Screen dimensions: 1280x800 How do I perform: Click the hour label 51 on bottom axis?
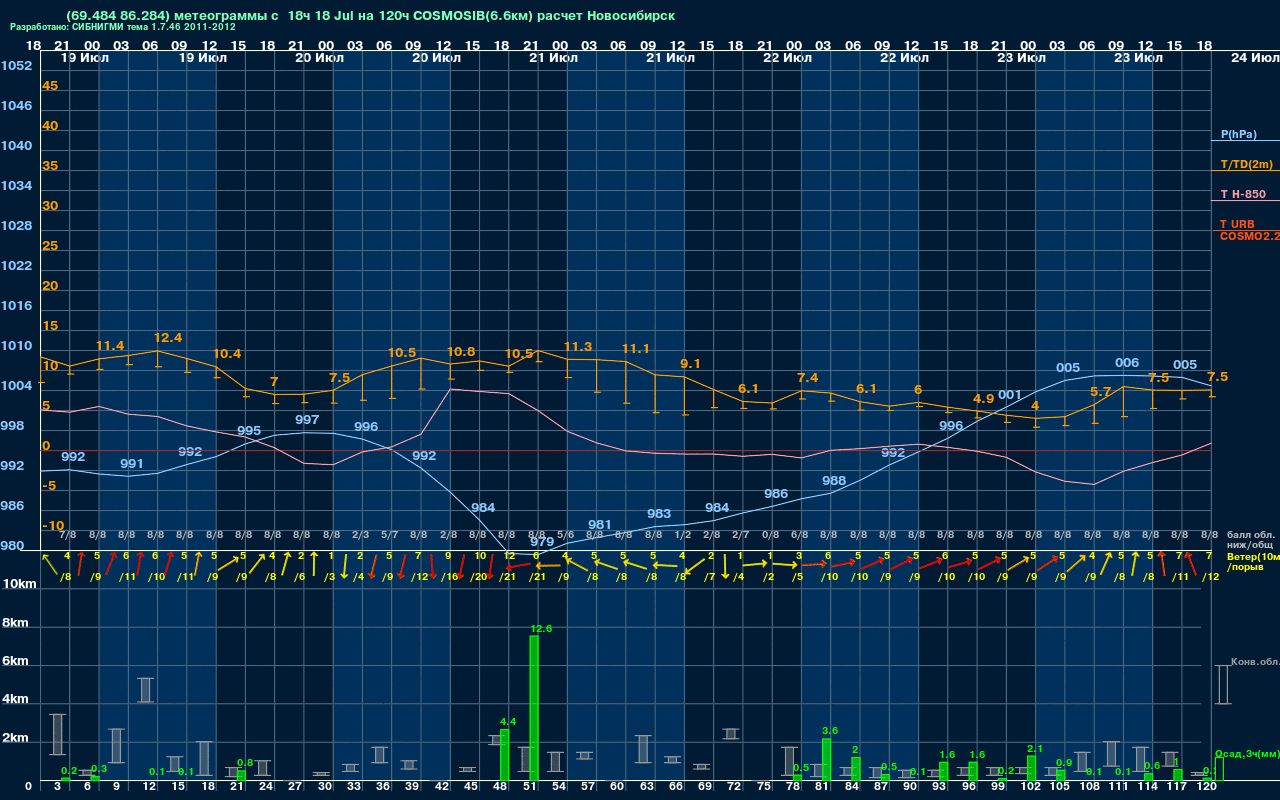pyautogui.click(x=531, y=787)
